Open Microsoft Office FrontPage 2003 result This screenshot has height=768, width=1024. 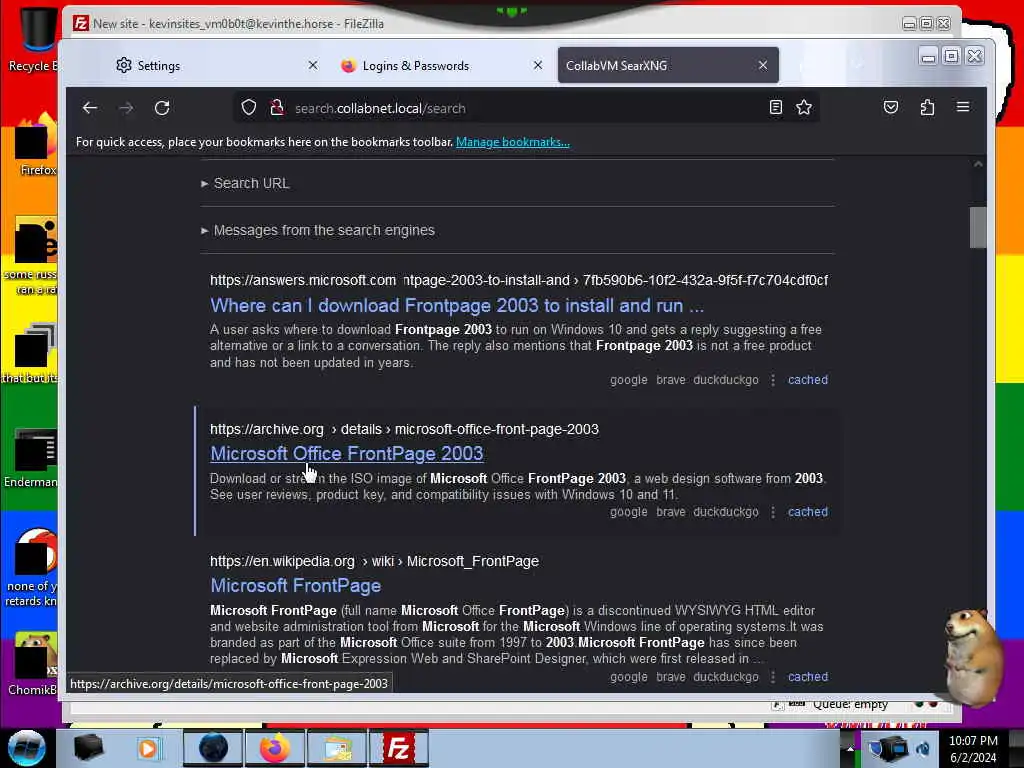(x=347, y=454)
